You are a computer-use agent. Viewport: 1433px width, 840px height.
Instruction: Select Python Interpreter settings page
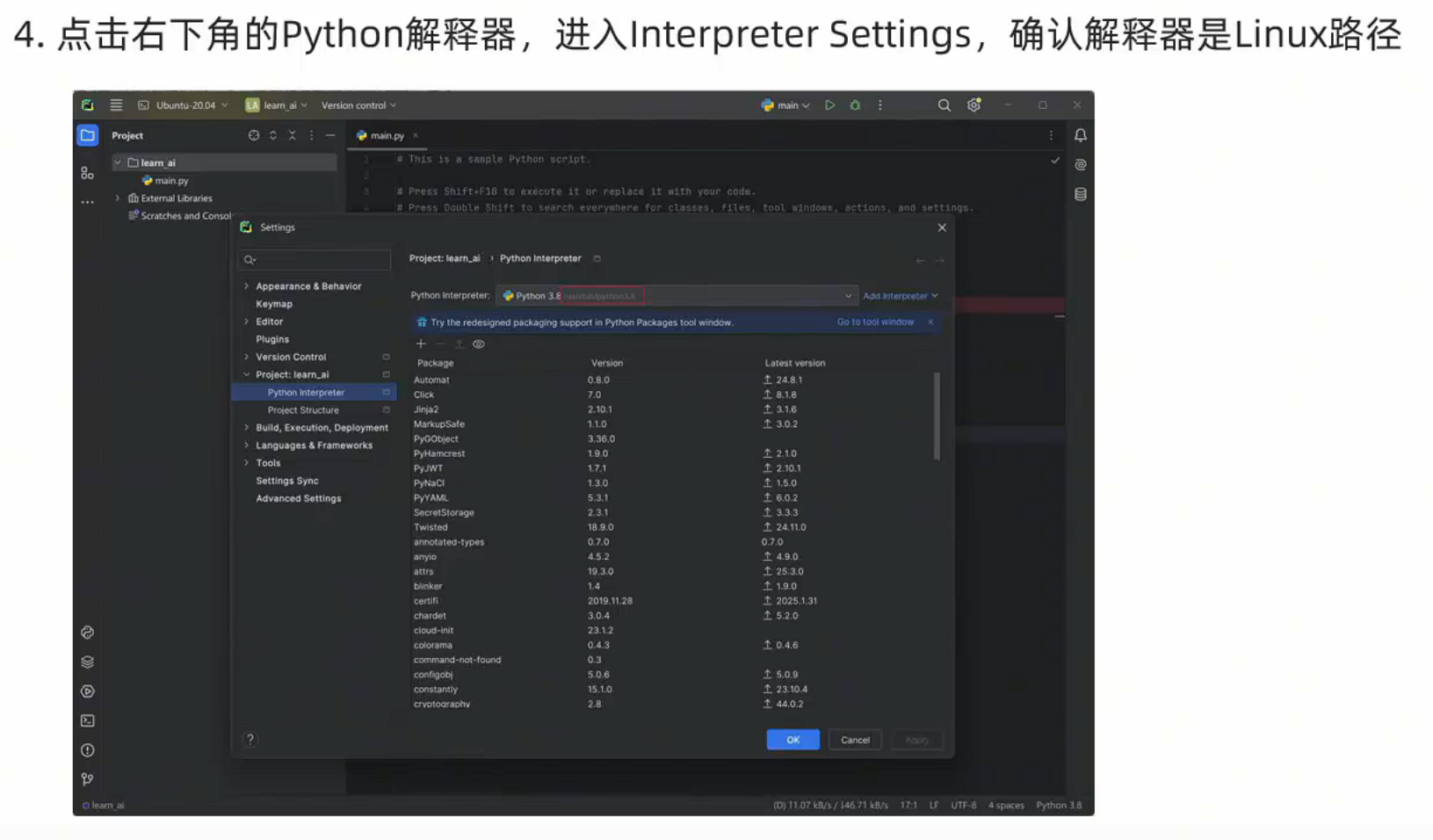[314, 393]
